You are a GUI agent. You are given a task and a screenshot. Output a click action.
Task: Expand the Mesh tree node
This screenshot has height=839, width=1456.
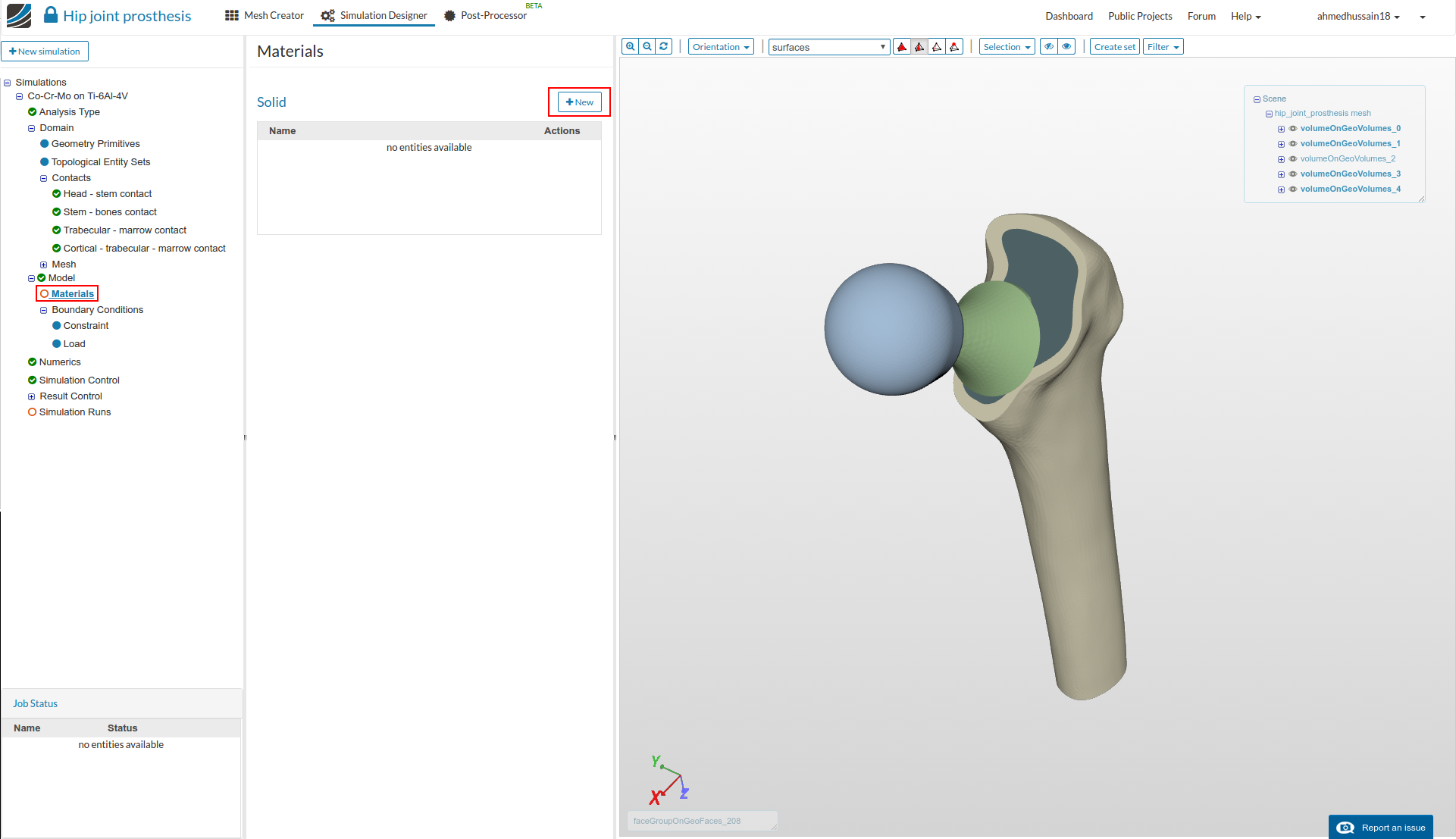point(43,265)
